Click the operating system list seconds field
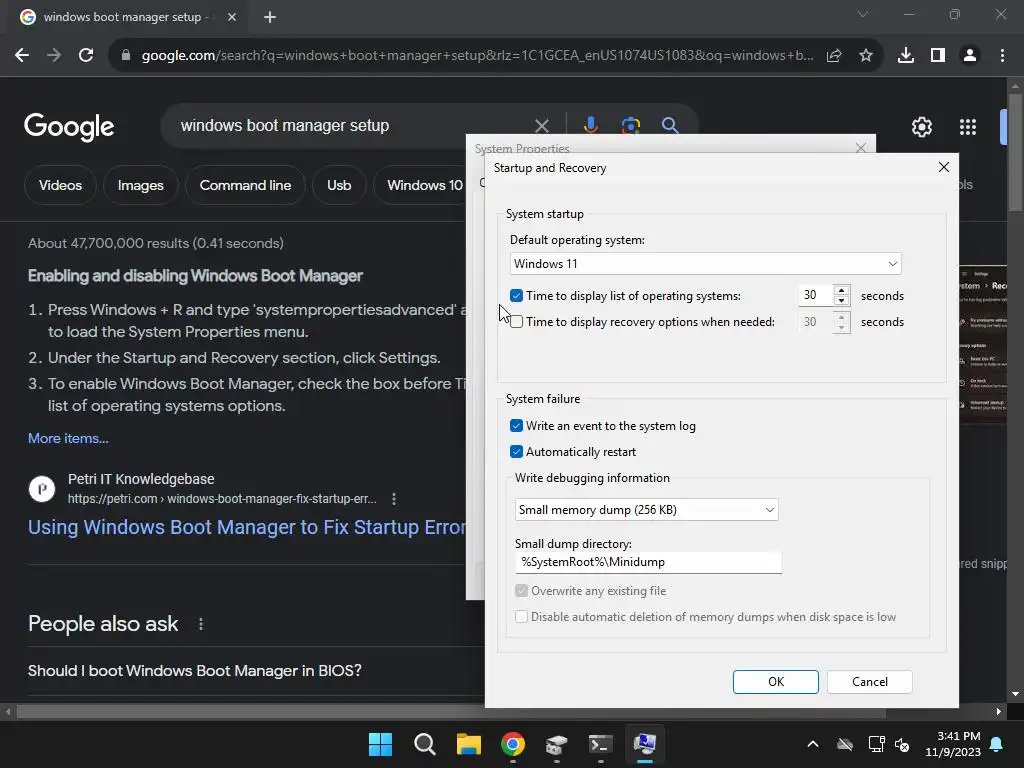Screen dimensions: 1024x768 click(x=815, y=295)
